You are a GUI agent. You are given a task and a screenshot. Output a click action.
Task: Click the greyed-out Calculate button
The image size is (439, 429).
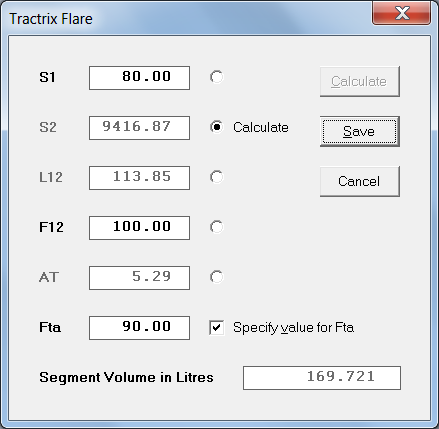click(x=360, y=81)
